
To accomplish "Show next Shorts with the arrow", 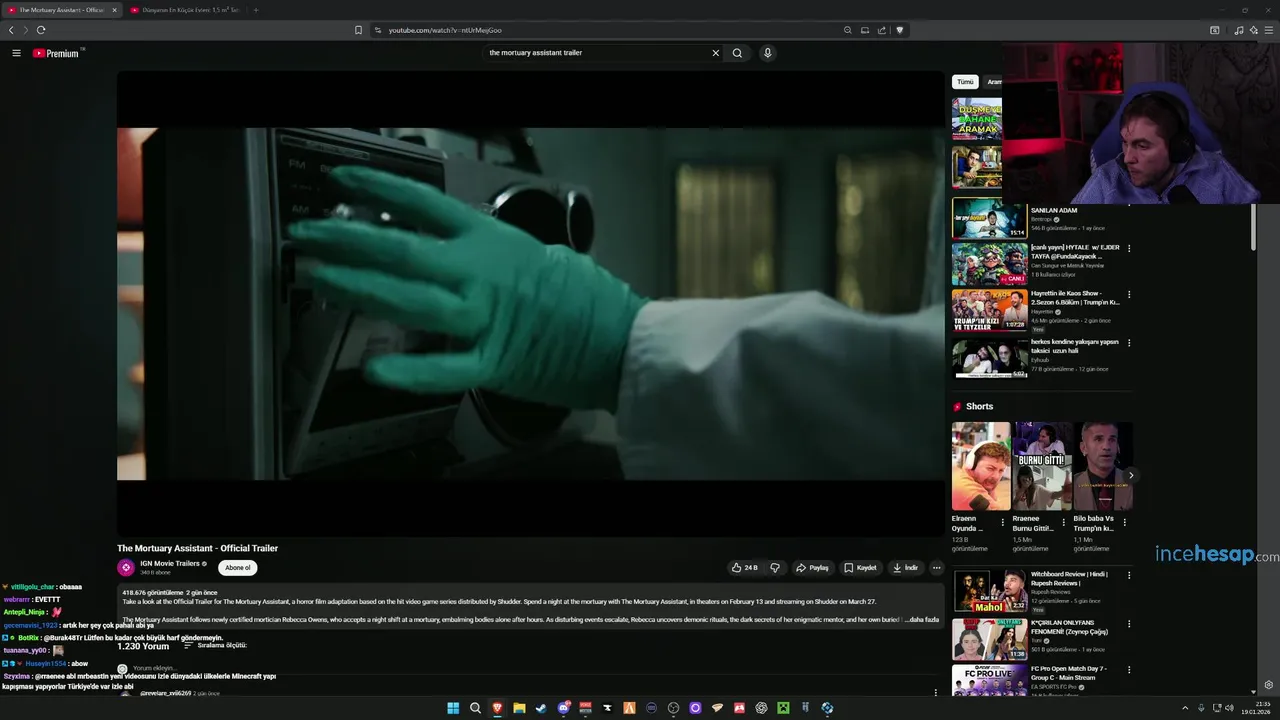I will click(1131, 476).
